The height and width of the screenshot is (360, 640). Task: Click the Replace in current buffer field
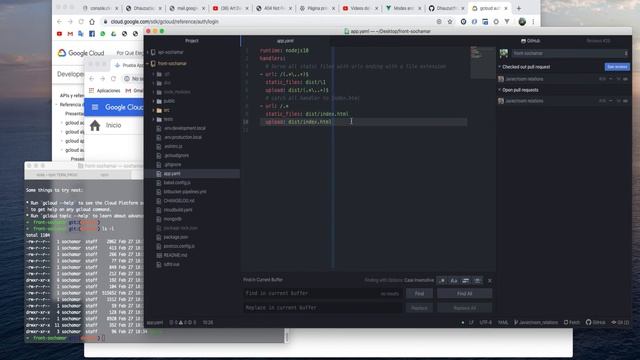point(322,308)
